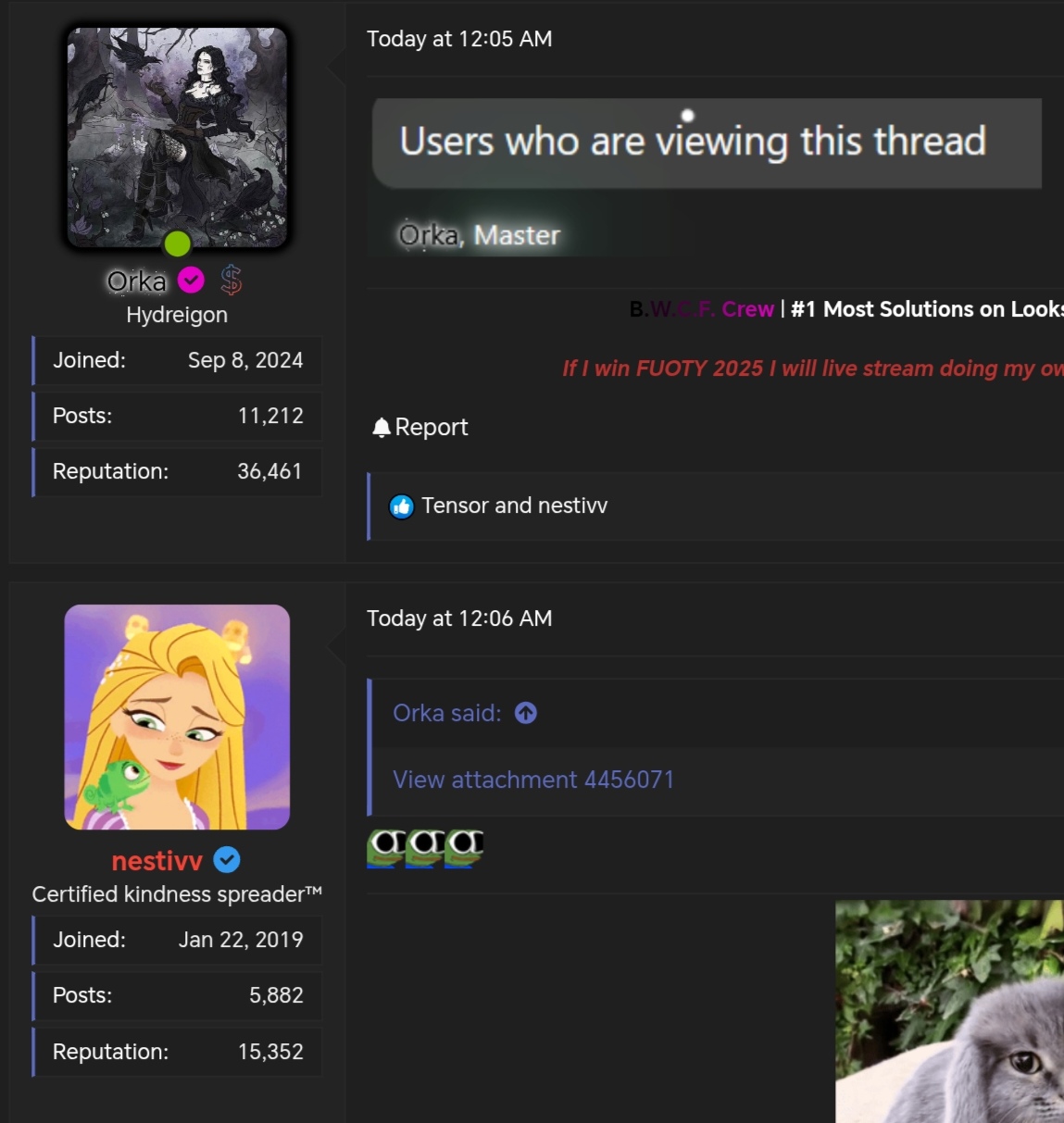The image size is (1064, 1123).
Task: Click 'Tensor and nestivv' reactions list
Action: click(514, 505)
